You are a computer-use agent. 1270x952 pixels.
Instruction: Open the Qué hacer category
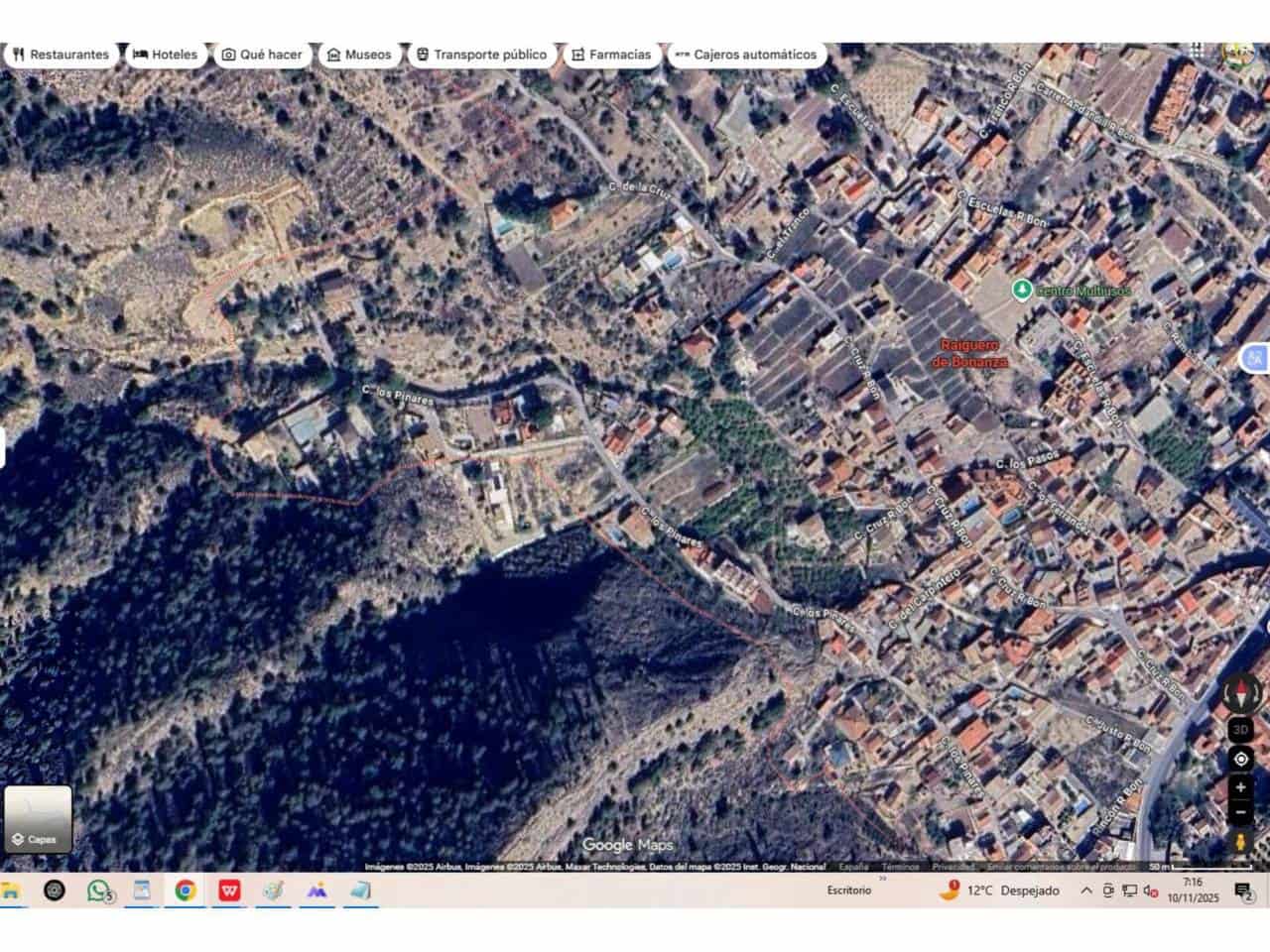(262, 55)
